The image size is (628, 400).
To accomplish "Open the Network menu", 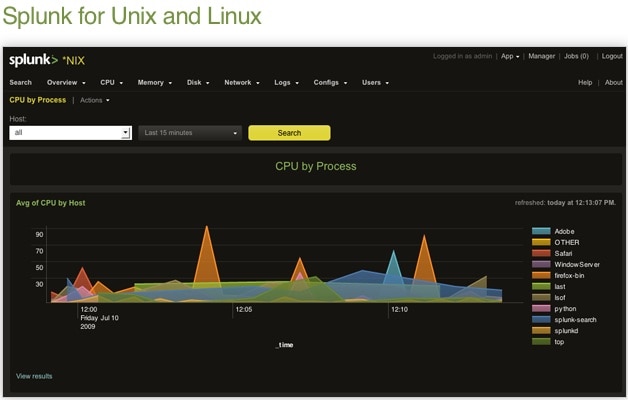I will coord(241,82).
